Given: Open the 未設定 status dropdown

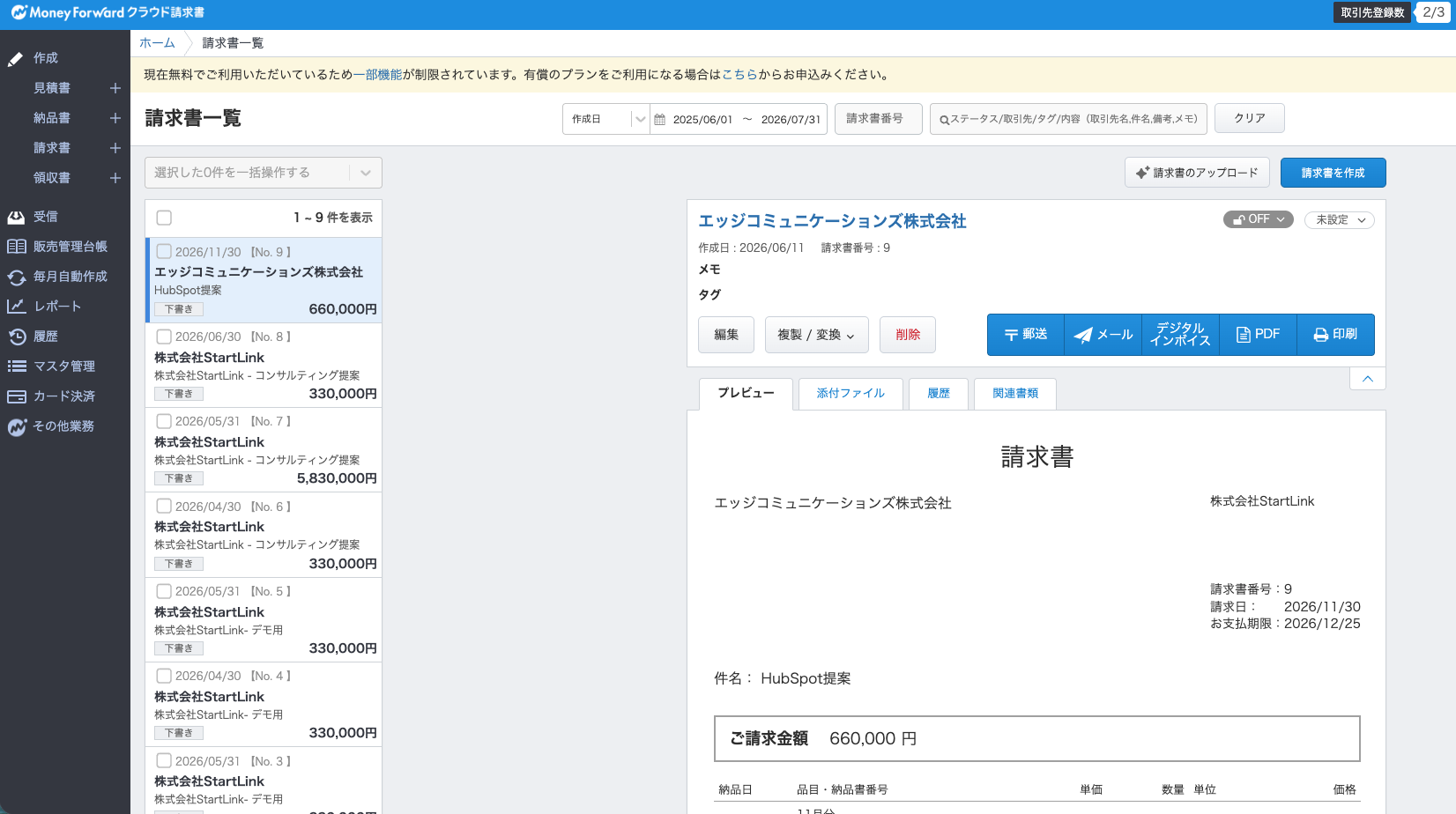Looking at the screenshot, I should click(x=1340, y=220).
